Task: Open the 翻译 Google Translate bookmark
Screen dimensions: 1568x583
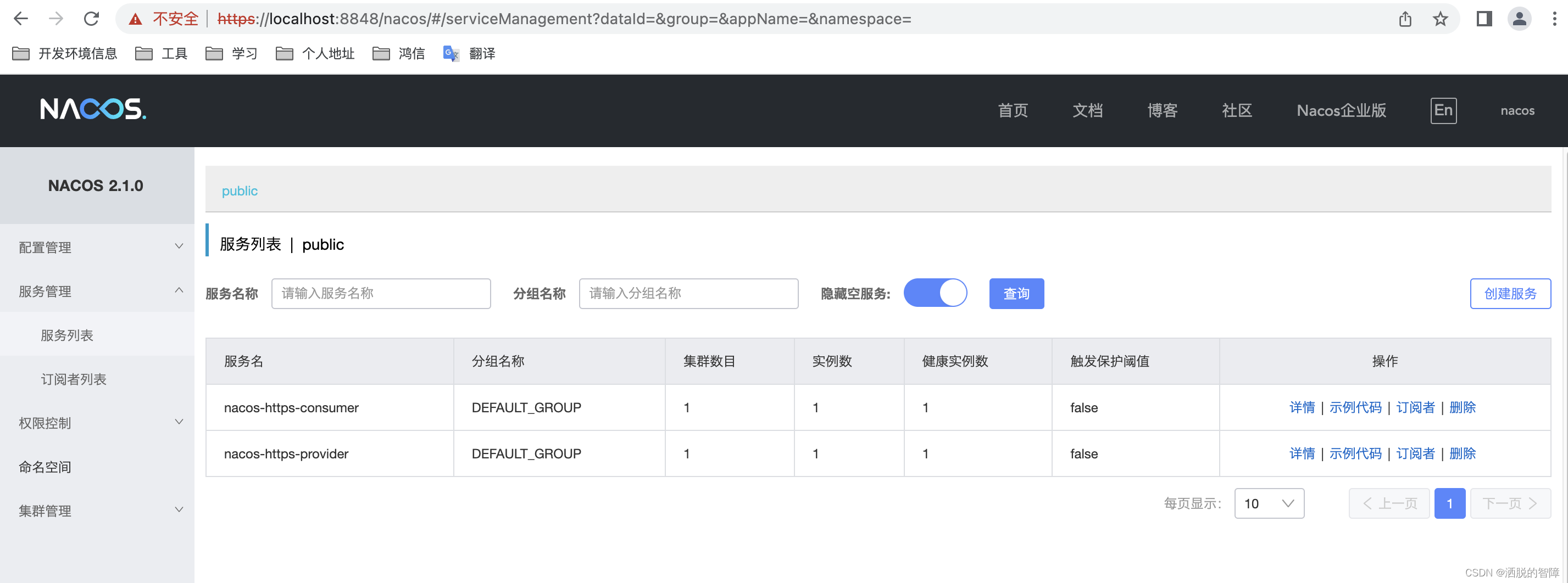Action: [469, 53]
